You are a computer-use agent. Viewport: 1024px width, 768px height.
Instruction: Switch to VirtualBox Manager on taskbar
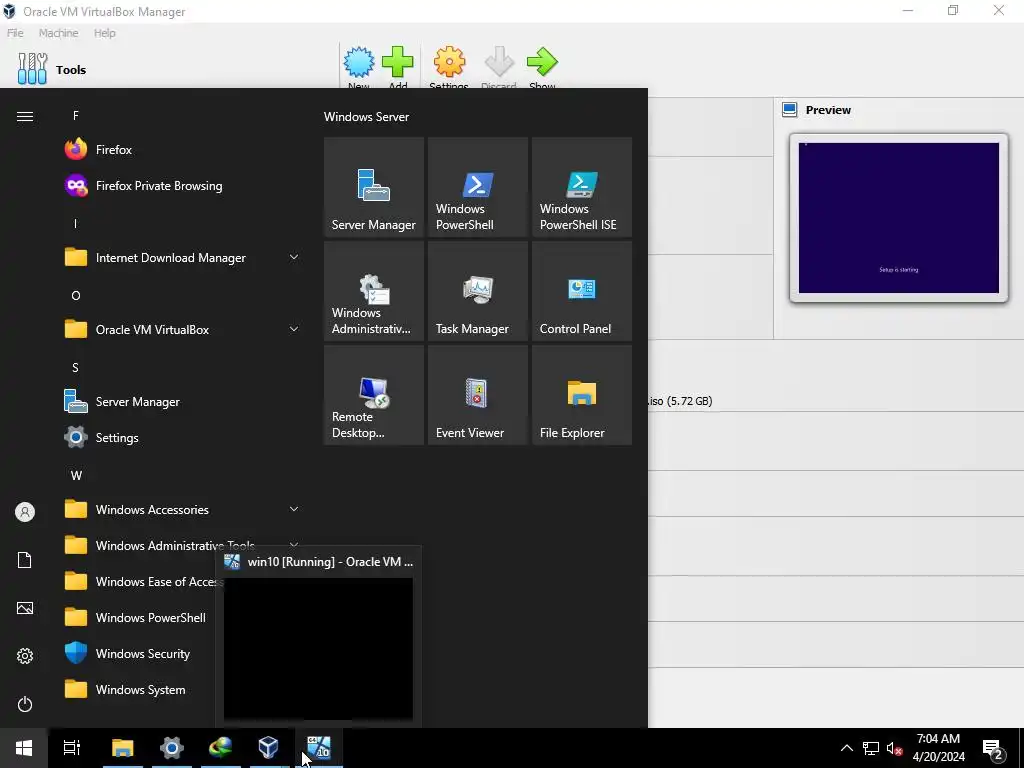click(269, 748)
